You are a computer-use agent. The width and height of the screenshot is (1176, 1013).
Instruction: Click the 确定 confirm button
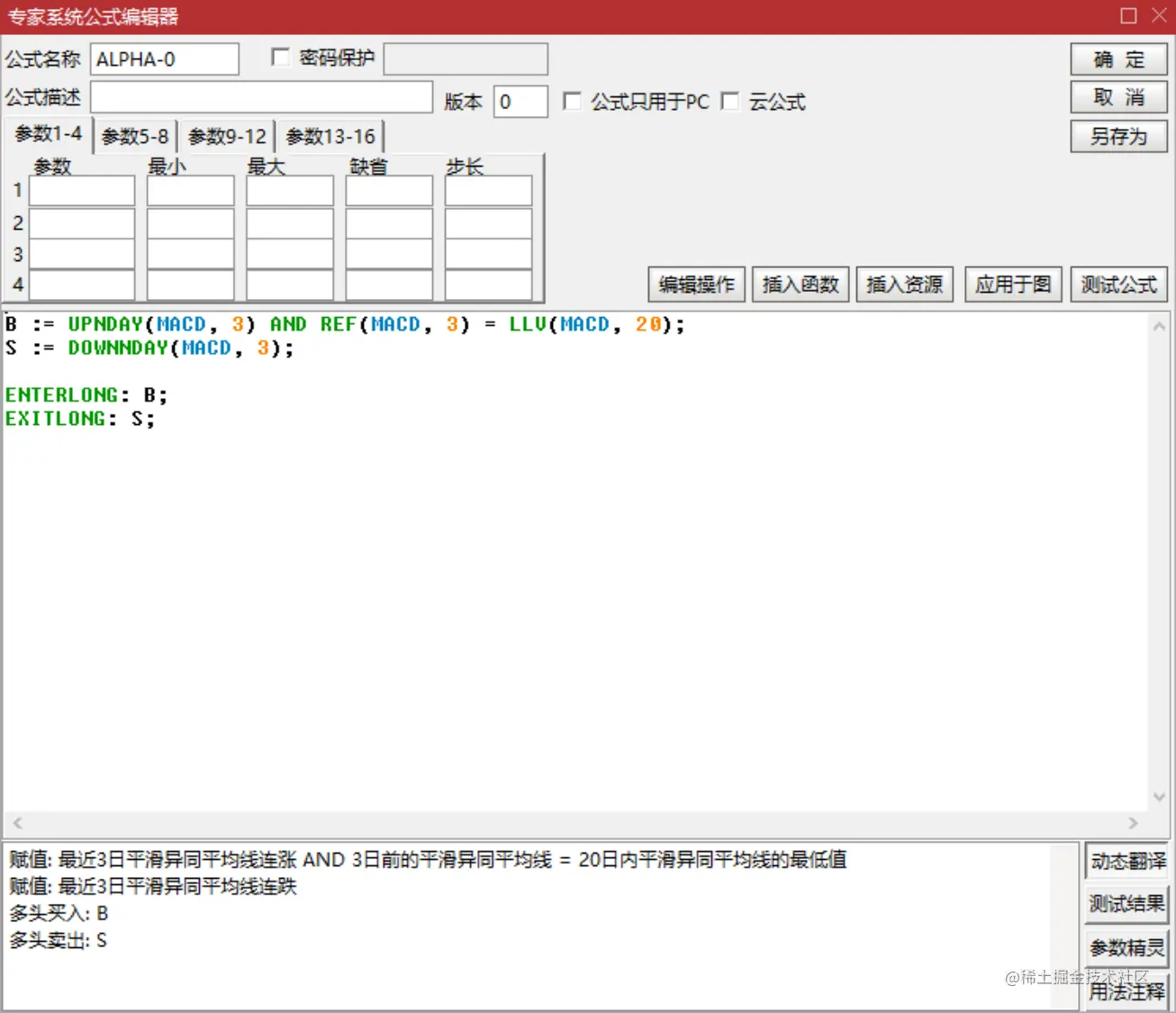click(1118, 59)
